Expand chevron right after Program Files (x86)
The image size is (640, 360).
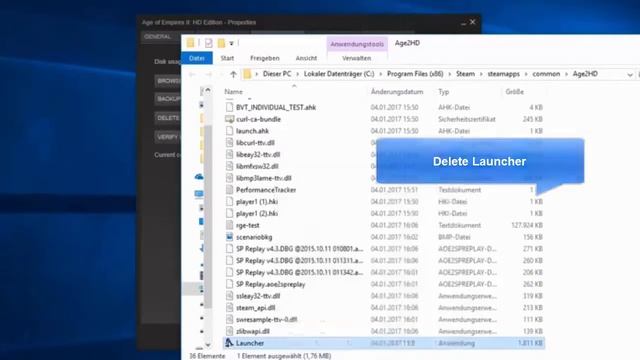click(450, 74)
